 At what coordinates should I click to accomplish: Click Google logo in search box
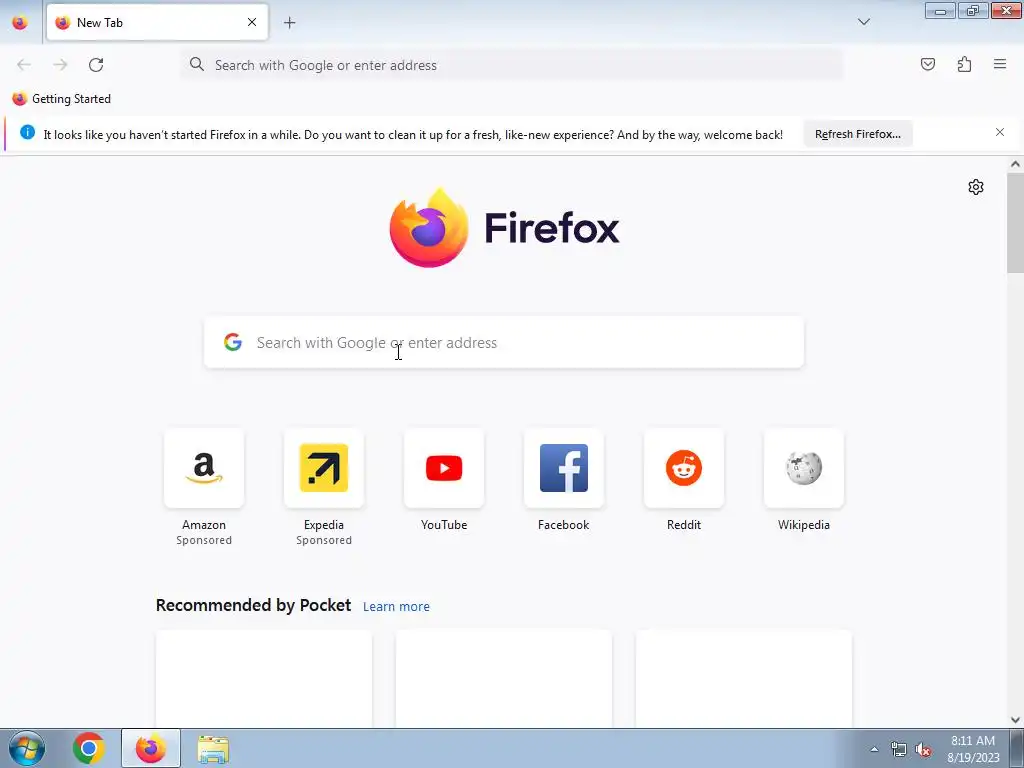tap(232, 342)
